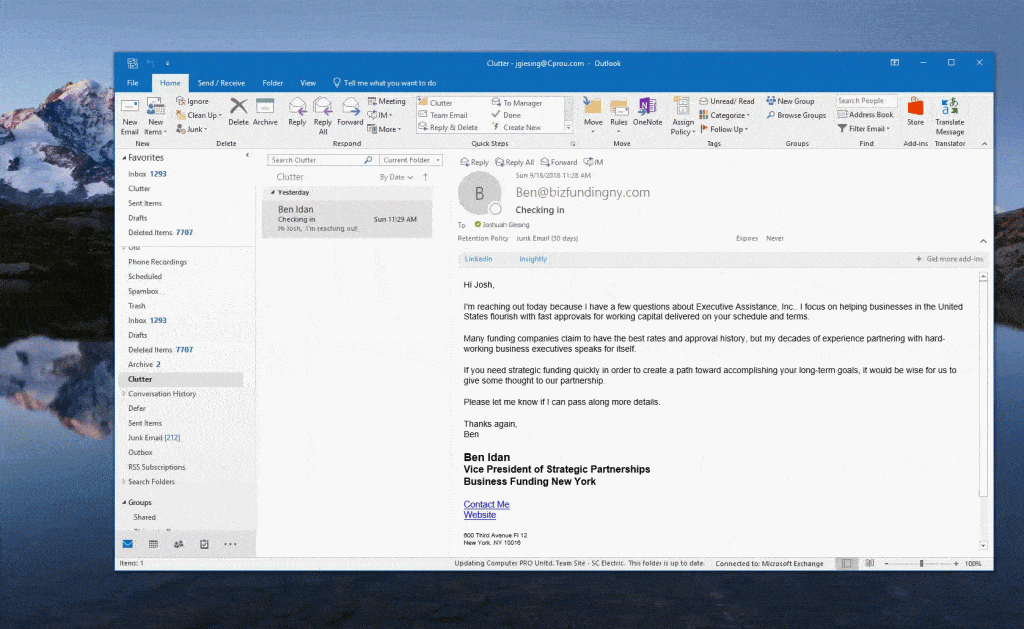Screen dimensions: 1024x629
Task: Open the Rules icon
Action: point(618,106)
